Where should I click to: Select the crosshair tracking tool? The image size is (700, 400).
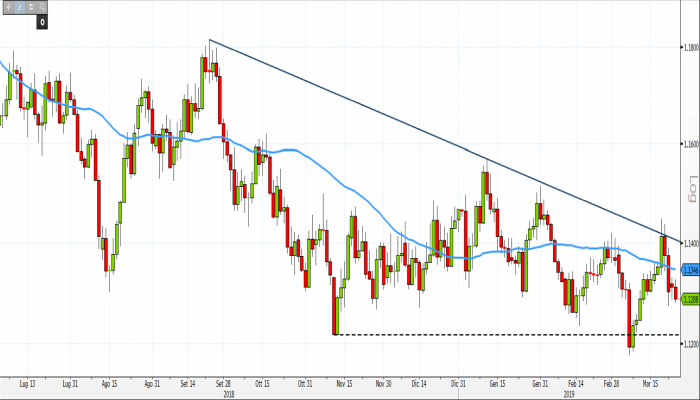8,7
